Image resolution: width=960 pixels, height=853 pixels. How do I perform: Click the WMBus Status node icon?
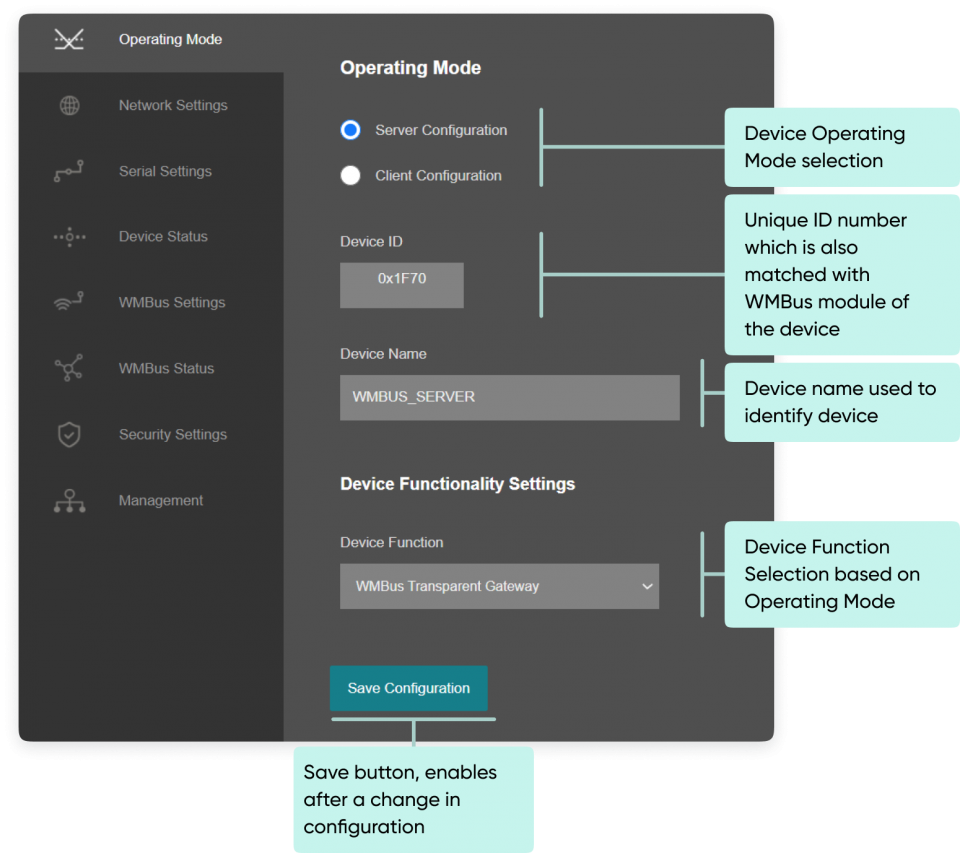coord(69,368)
